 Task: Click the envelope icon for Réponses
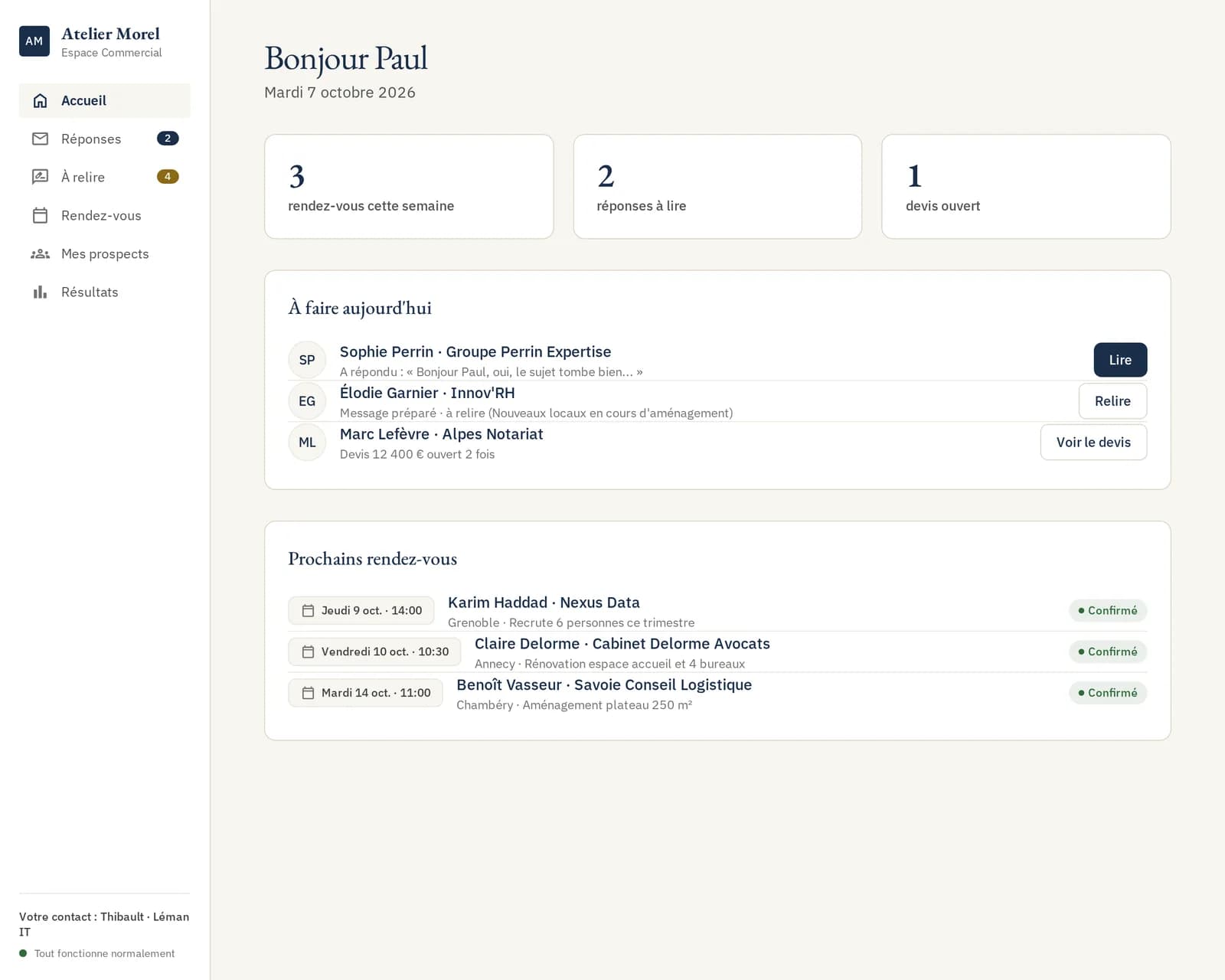[41, 139]
